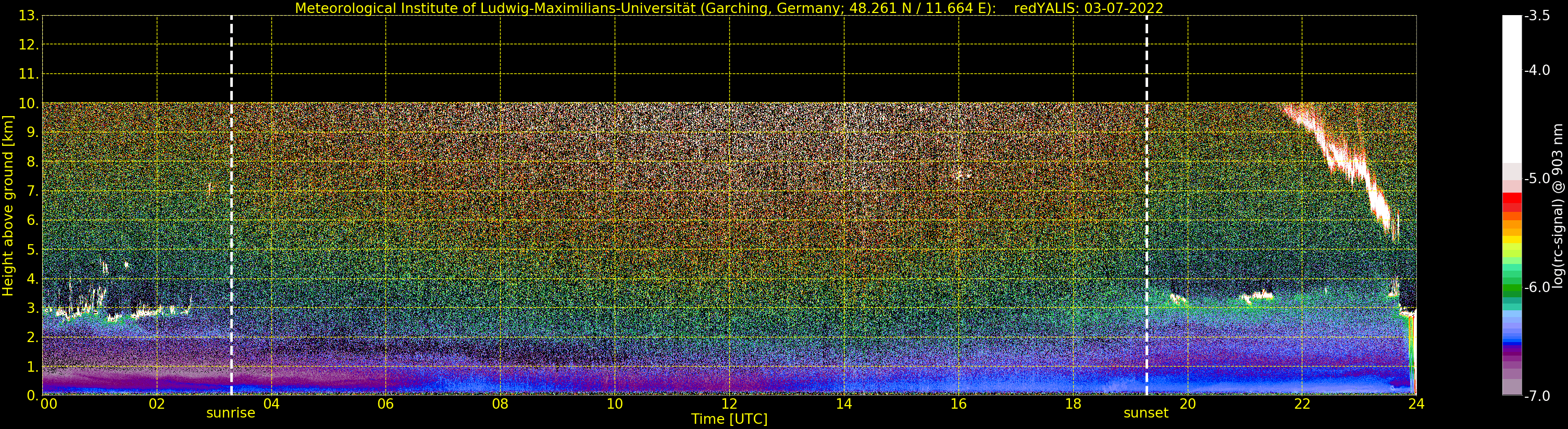Click the time tick label '18'
Viewport: 1568px width, 429px height.
click(1073, 404)
